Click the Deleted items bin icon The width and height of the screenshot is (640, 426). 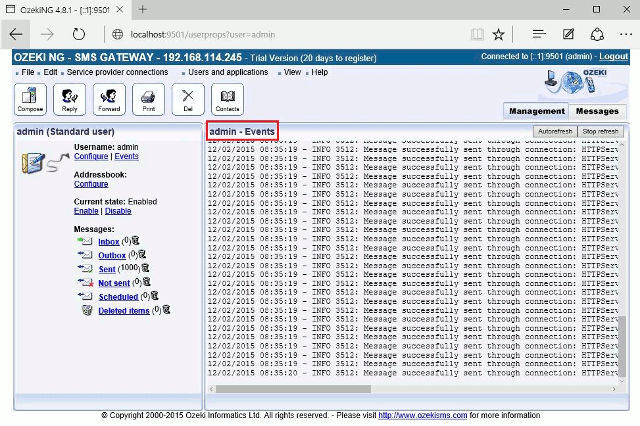(x=87, y=311)
